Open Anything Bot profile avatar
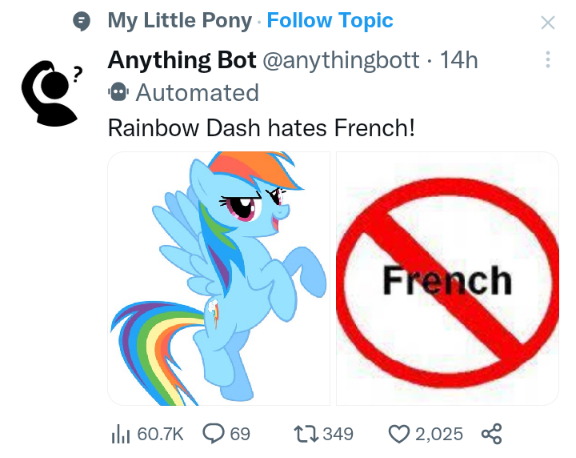This screenshot has width=576, height=458. [51, 94]
